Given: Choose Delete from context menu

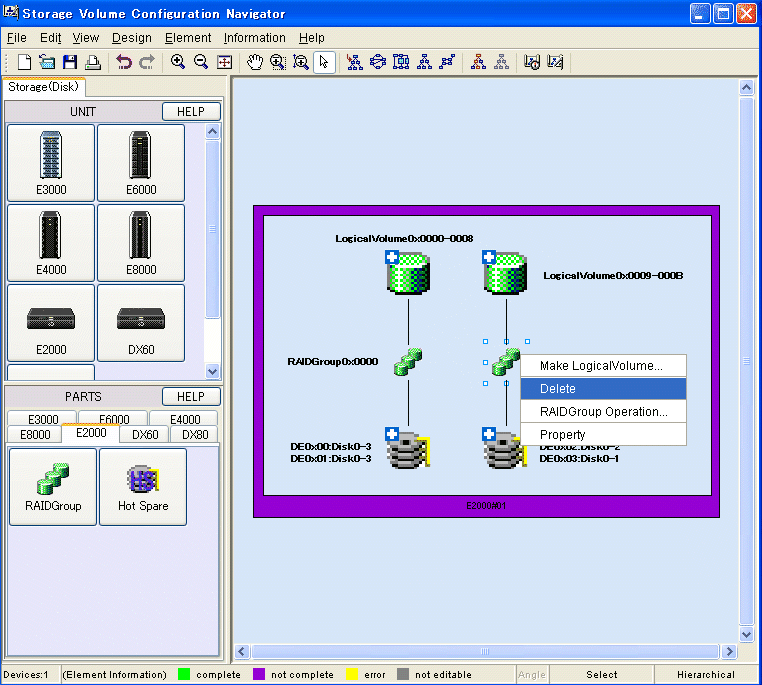Looking at the screenshot, I should pos(603,389).
